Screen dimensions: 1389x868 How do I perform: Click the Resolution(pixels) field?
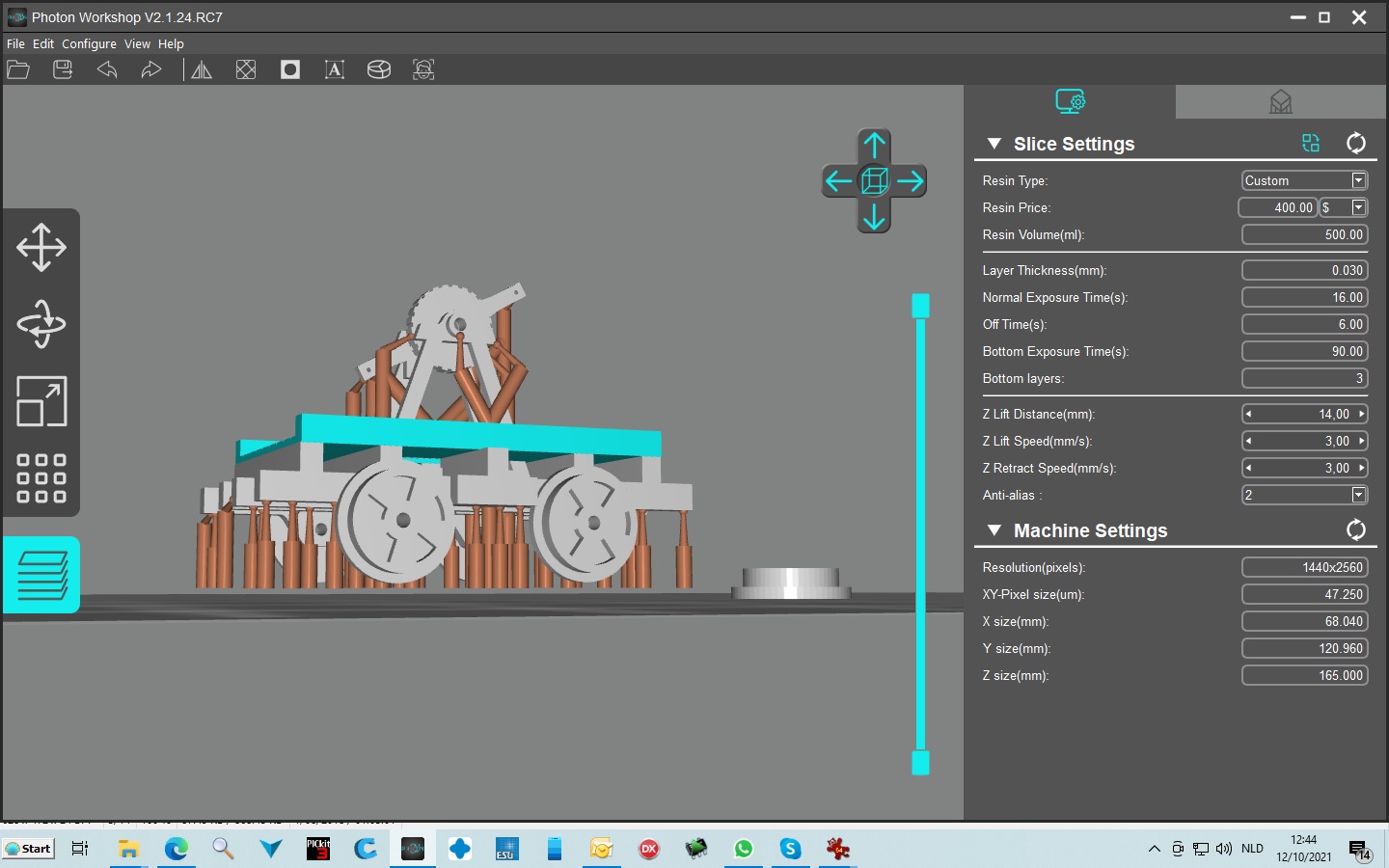point(1304,567)
